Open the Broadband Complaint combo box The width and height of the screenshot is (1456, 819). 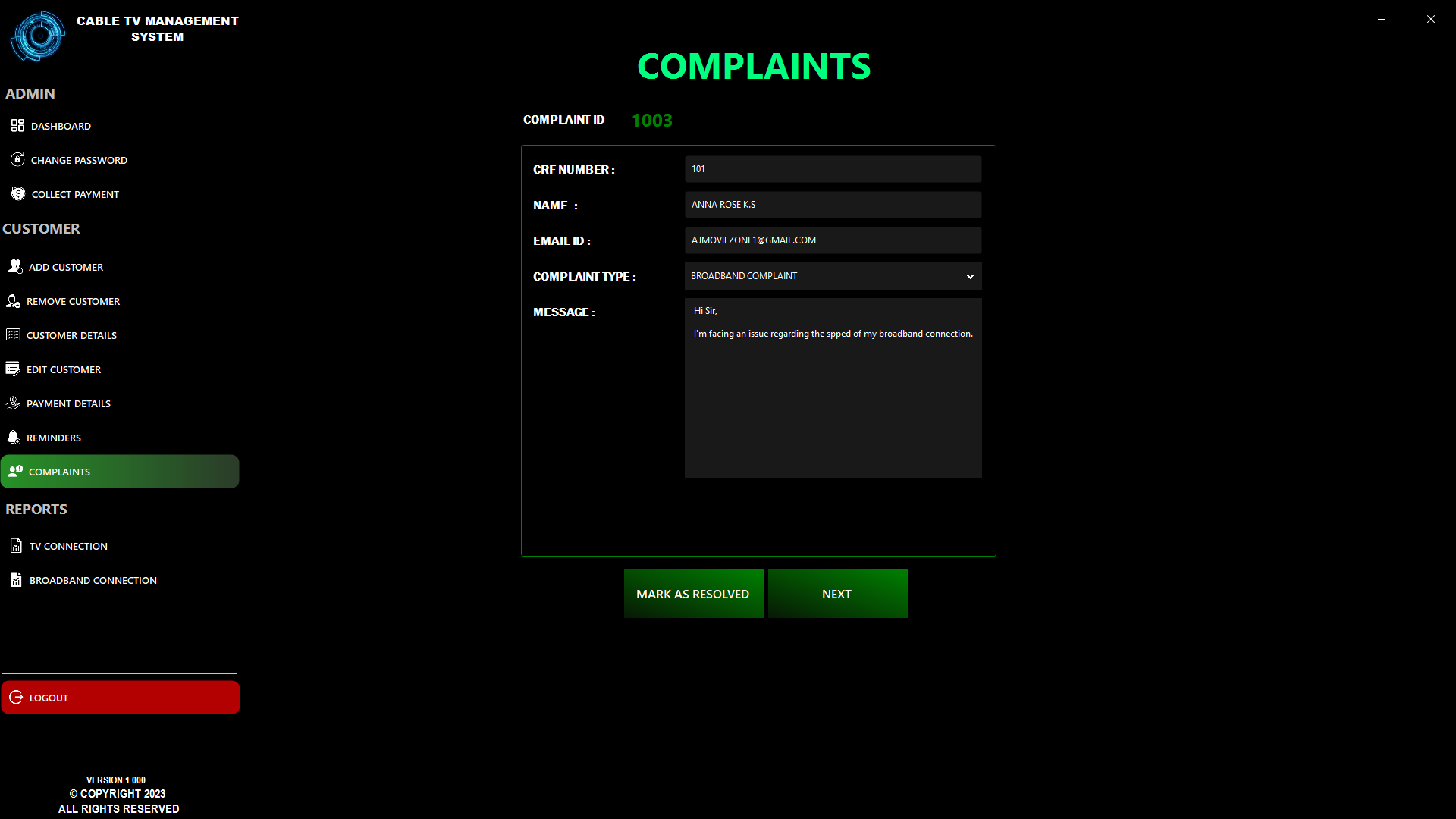click(819, 276)
